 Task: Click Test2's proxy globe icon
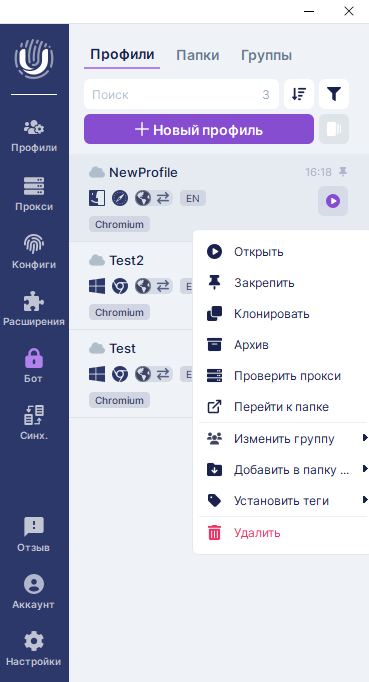pyautogui.click(x=143, y=286)
